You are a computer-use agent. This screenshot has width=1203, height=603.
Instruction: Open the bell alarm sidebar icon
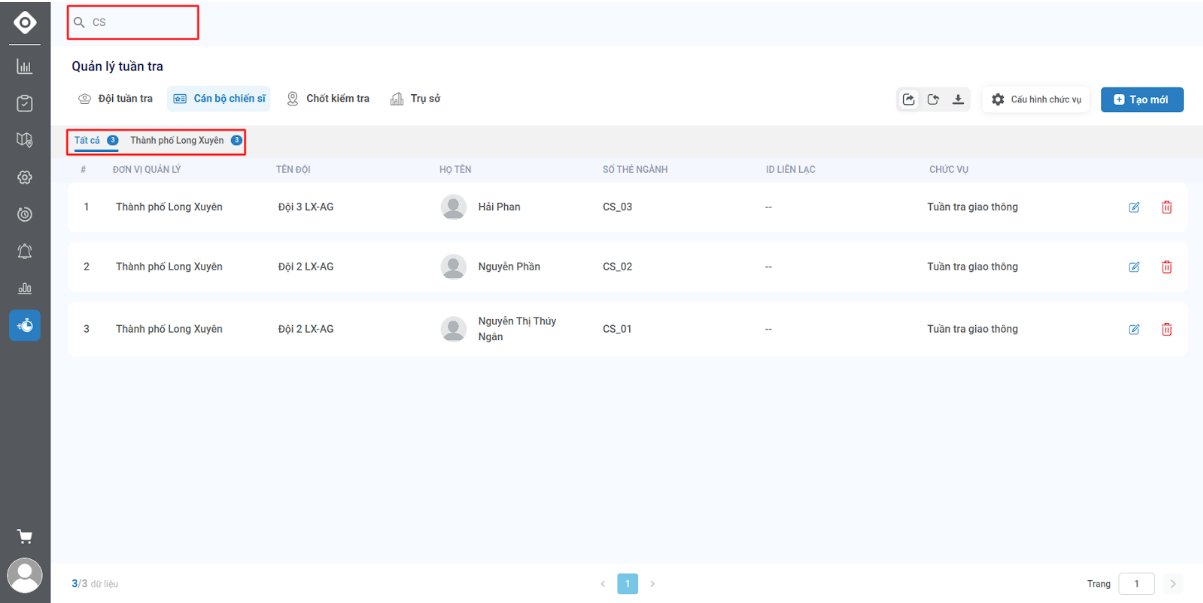(x=25, y=251)
